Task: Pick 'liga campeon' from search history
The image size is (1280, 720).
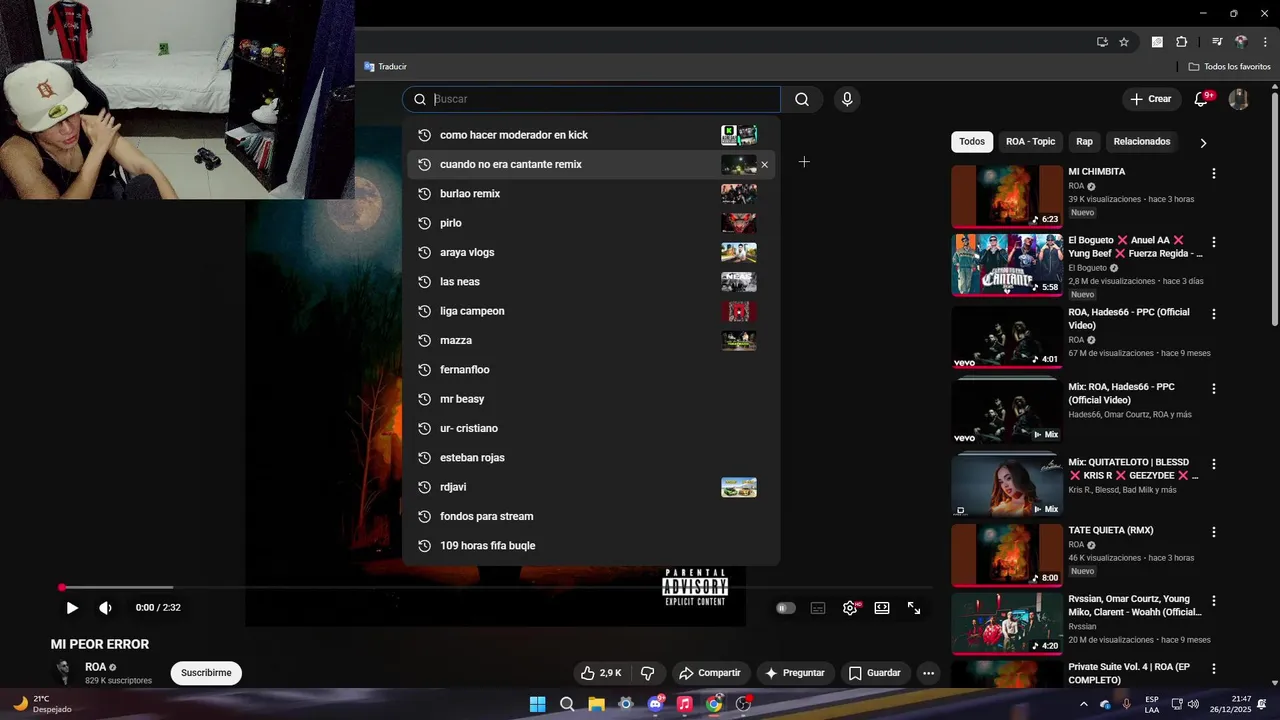Action: [x=591, y=311]
